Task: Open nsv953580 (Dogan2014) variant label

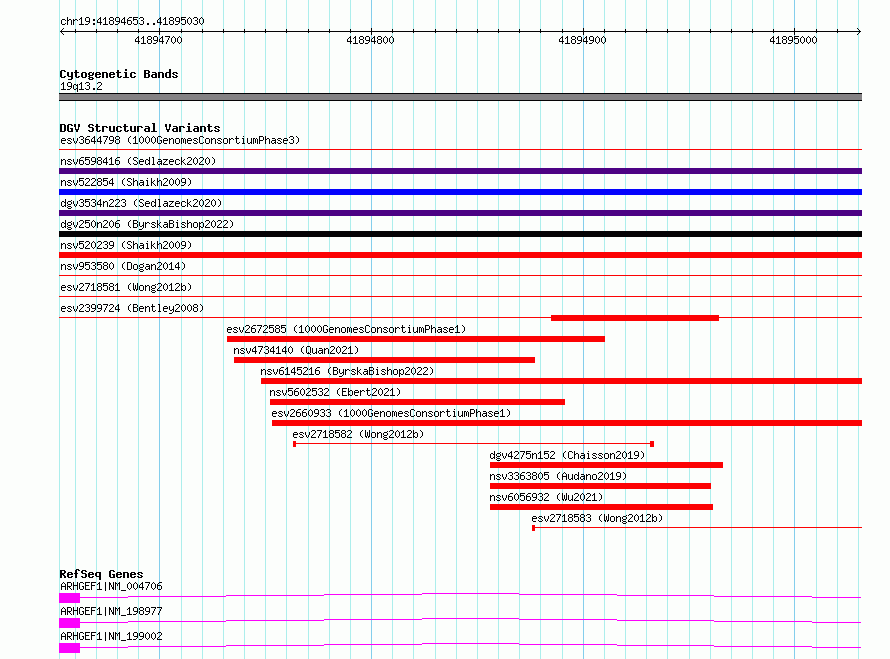Action: click(x=123, y=266)
